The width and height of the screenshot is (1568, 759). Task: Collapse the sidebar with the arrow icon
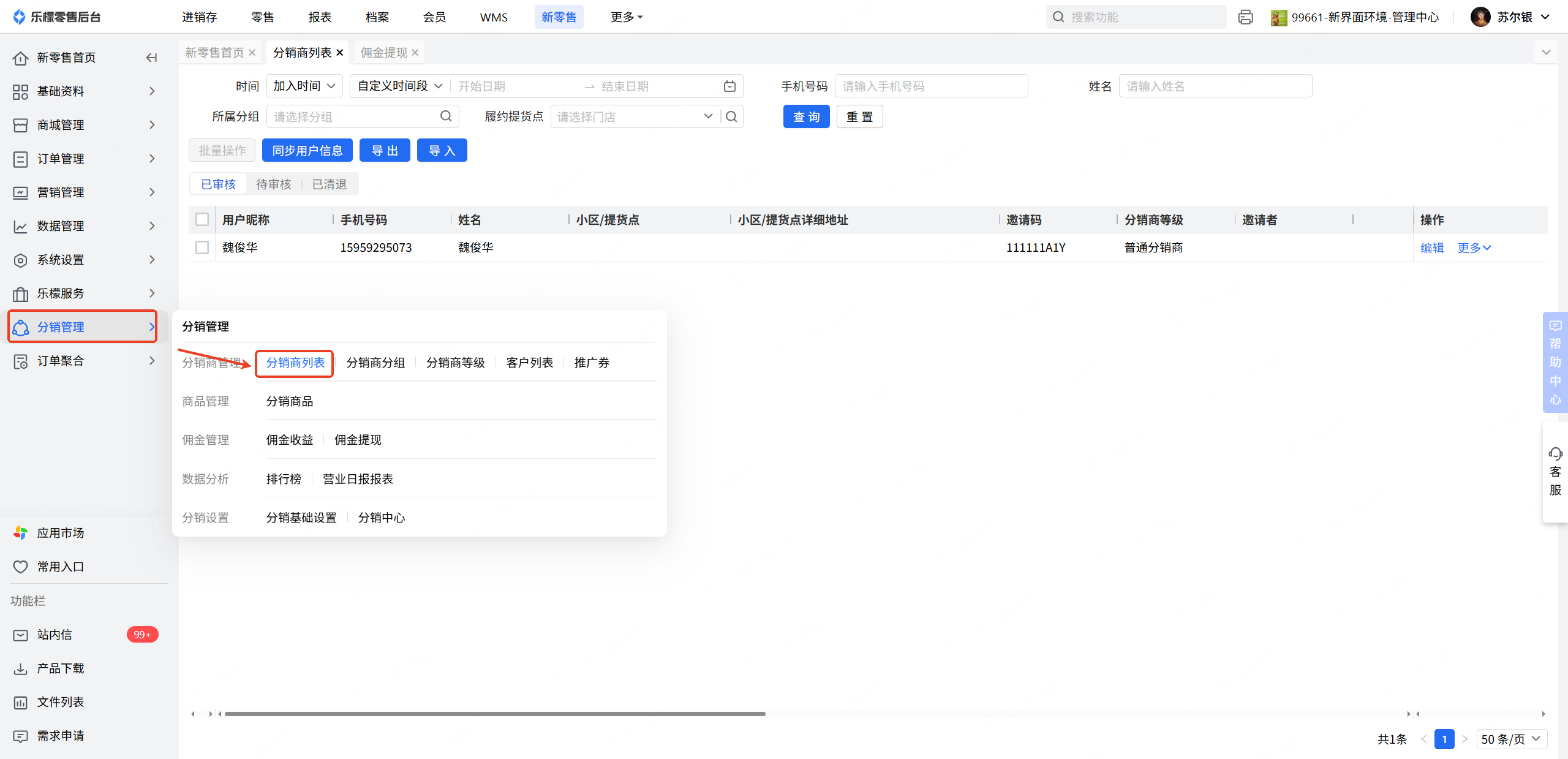tap(151, 58)
